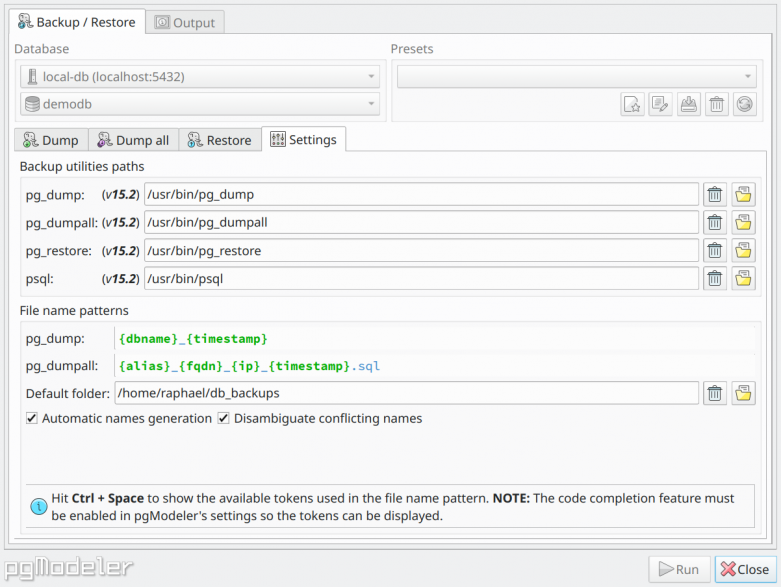Click the Run button
Viewport: 781px width, 587px height.
679,569
